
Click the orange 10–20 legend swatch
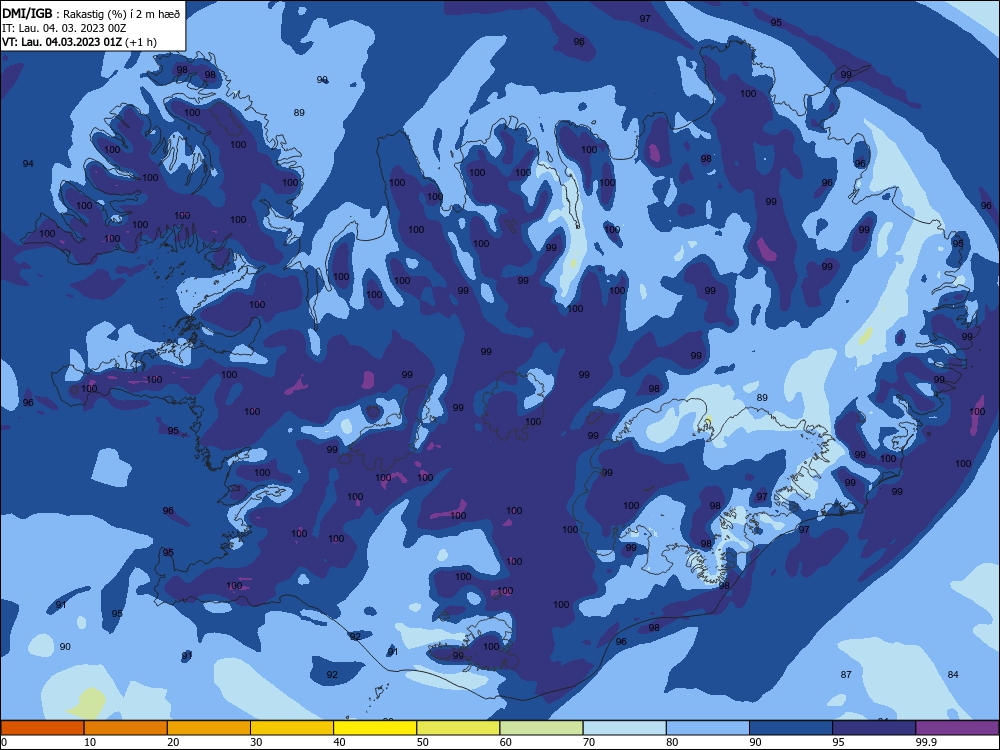coord(126,728)
